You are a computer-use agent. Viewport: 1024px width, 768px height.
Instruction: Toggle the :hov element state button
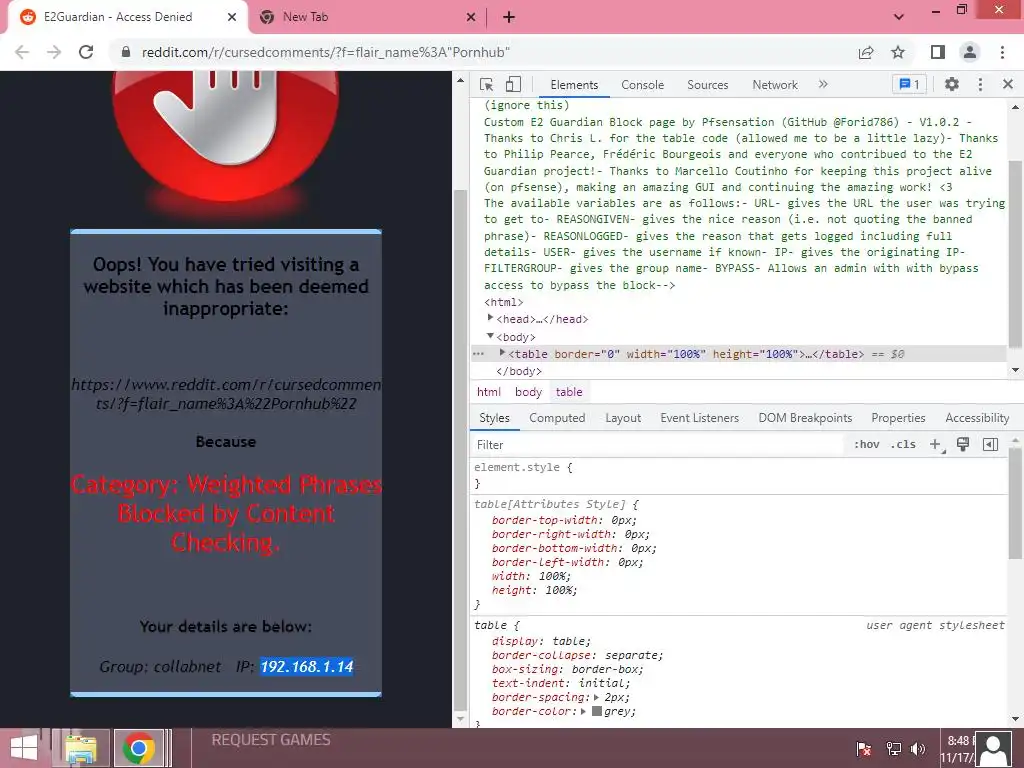pos(866,445)
